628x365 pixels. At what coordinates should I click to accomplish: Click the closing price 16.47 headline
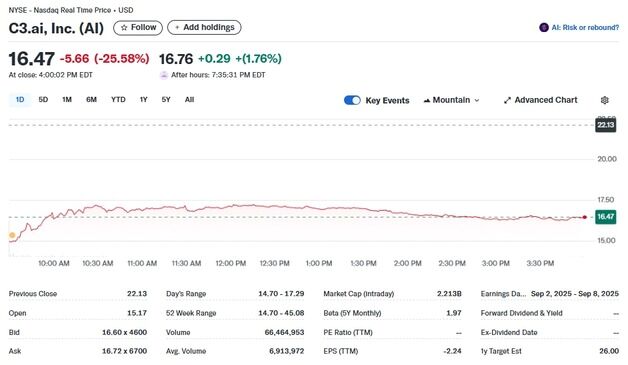pos(32,59)
